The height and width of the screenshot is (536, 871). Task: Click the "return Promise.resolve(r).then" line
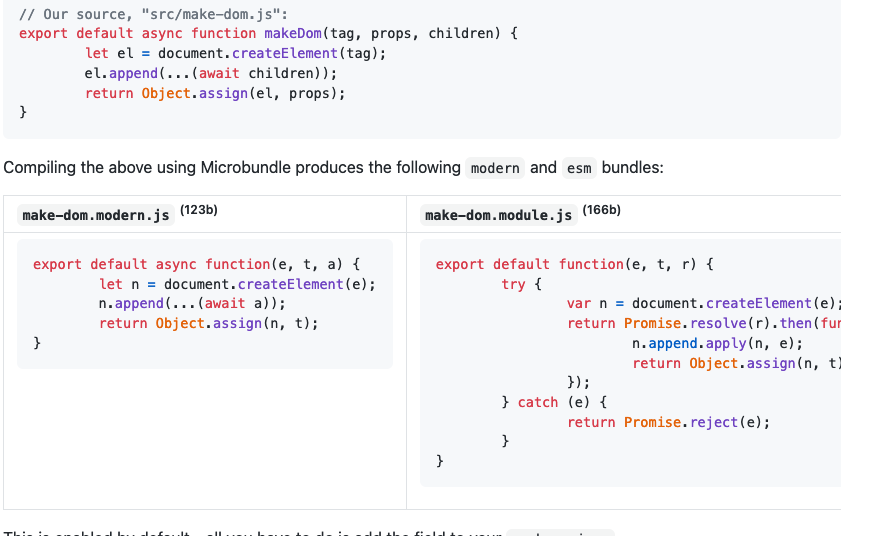coord(704,323)
